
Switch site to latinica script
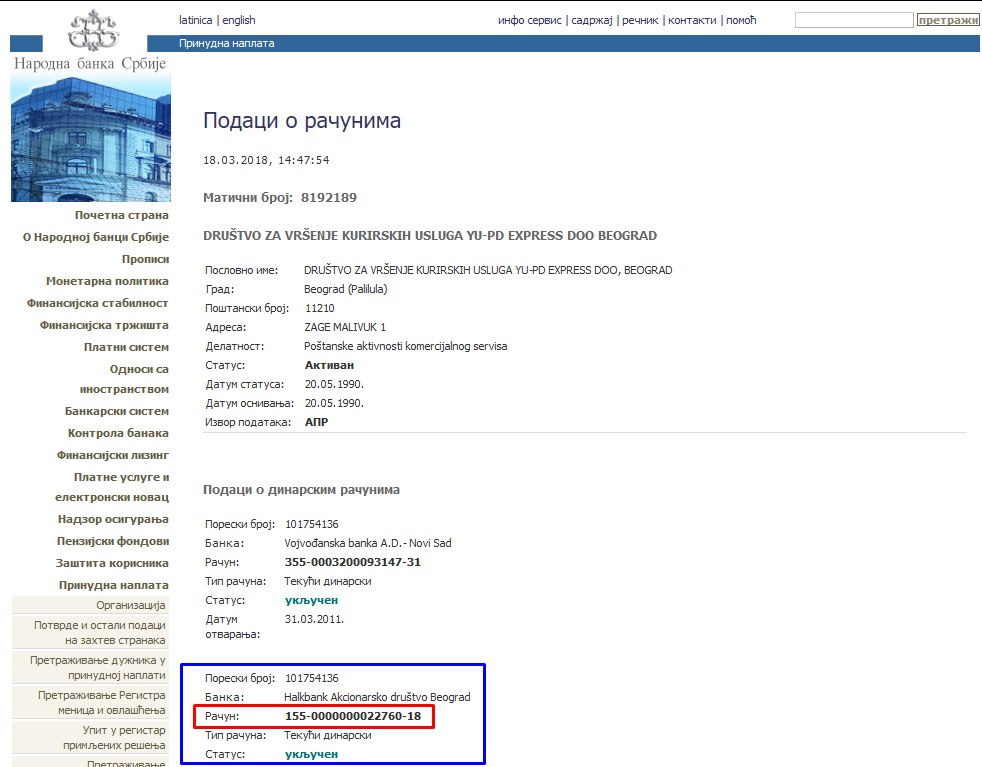195,20
